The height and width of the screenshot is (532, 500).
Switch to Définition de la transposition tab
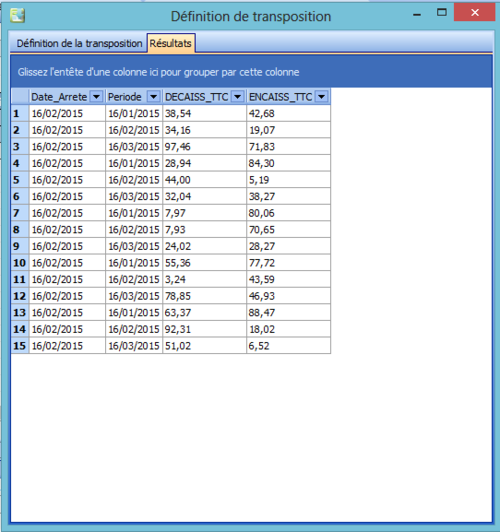[79, 43]
